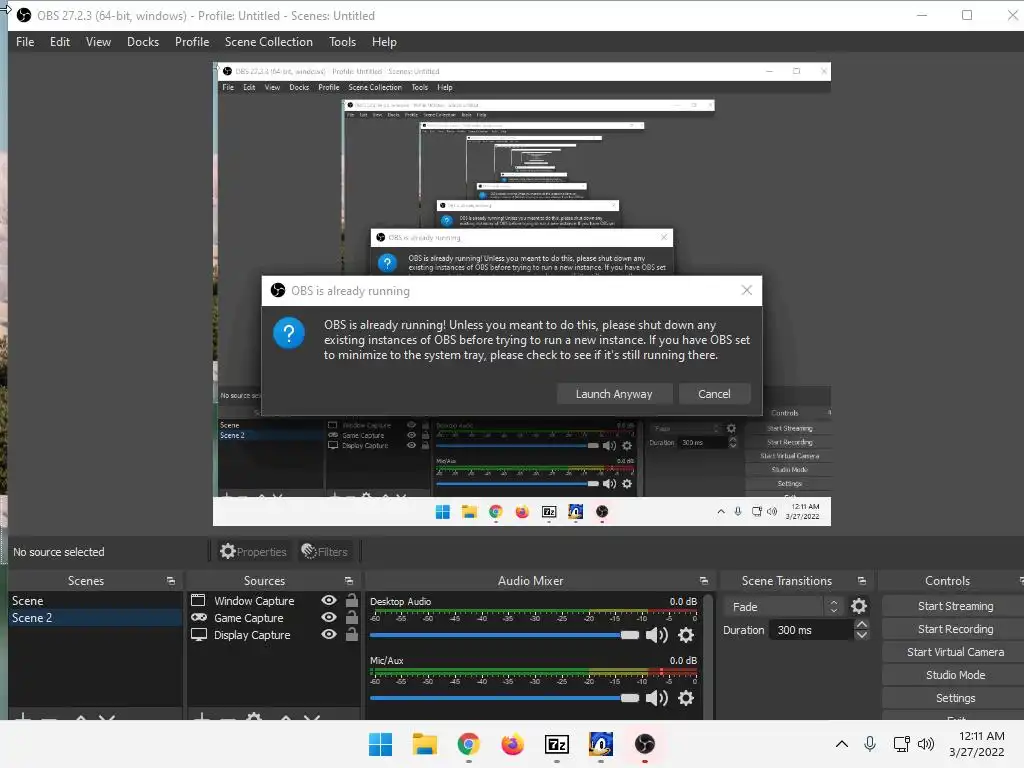
Task: Open the taskbar clock showing 12:11 AM
Action: 977,744
